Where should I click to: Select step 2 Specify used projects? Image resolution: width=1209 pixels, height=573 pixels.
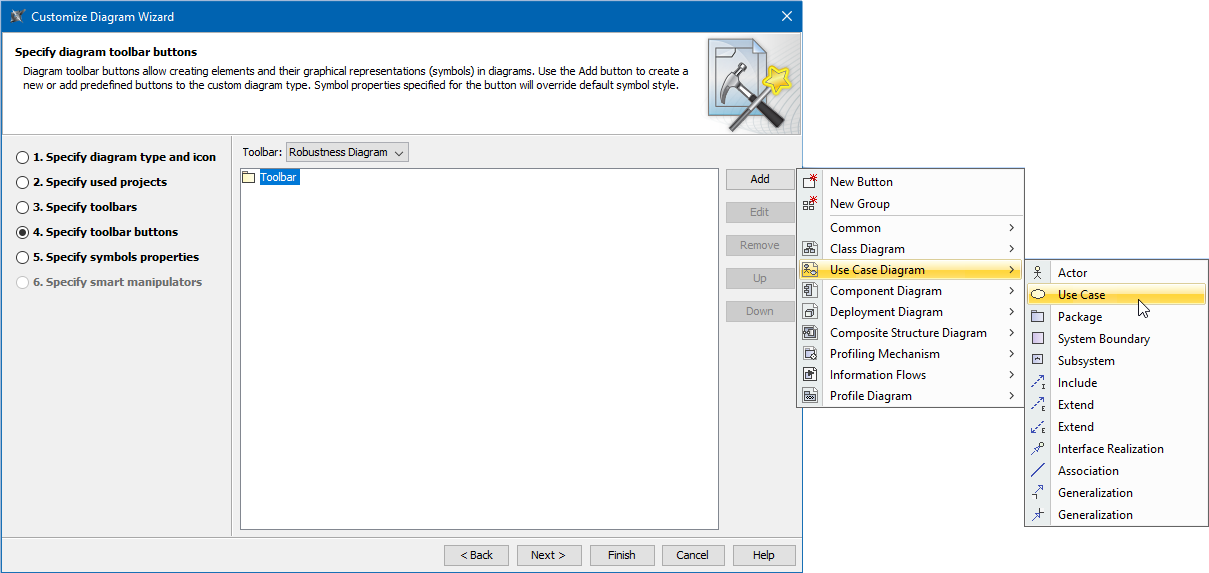92,182
